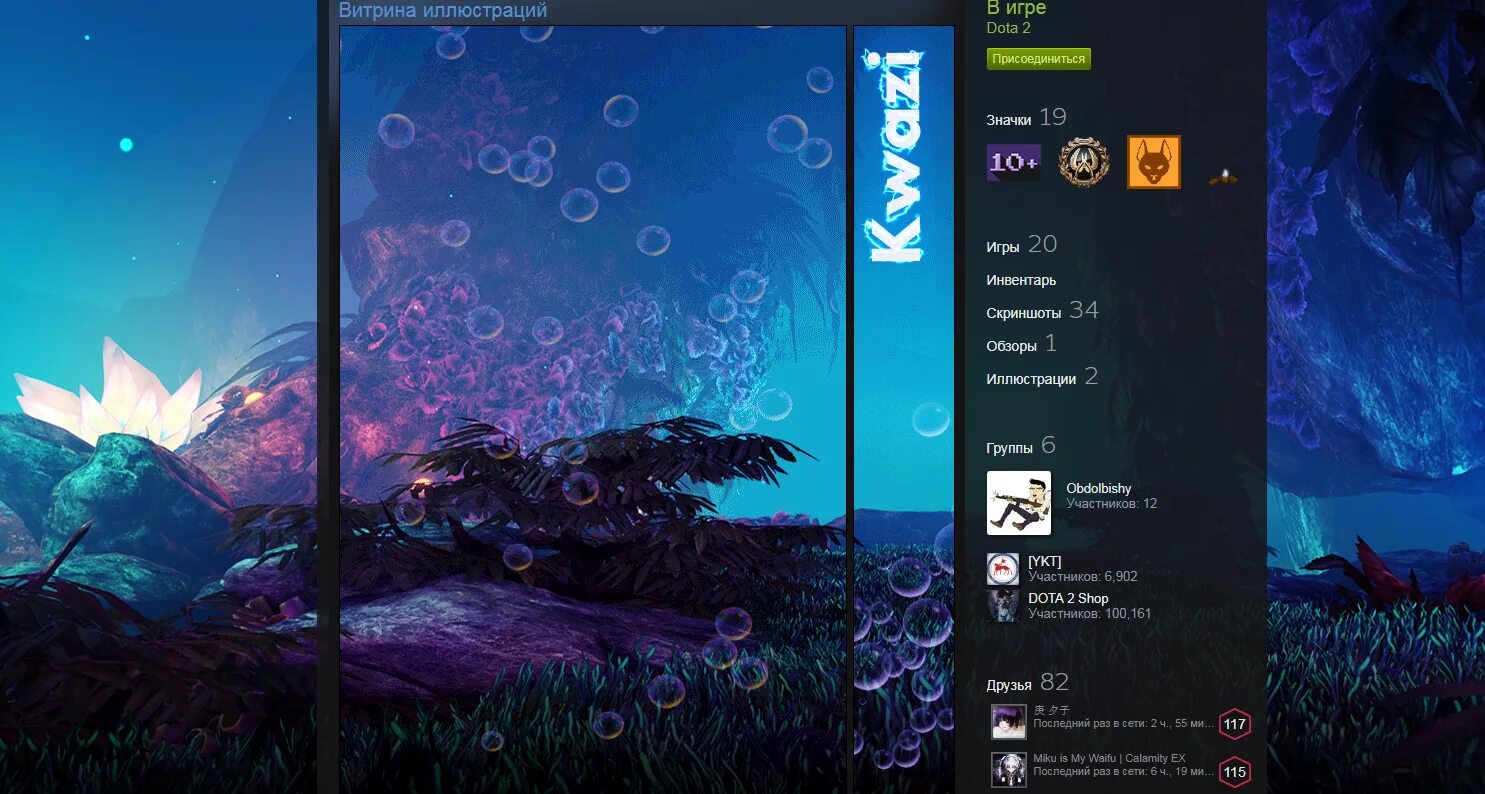Image resolution: width=1485 pixels, height=794 pixels.
Task: Open the Группы 6 groups link
Action: 1021,446
